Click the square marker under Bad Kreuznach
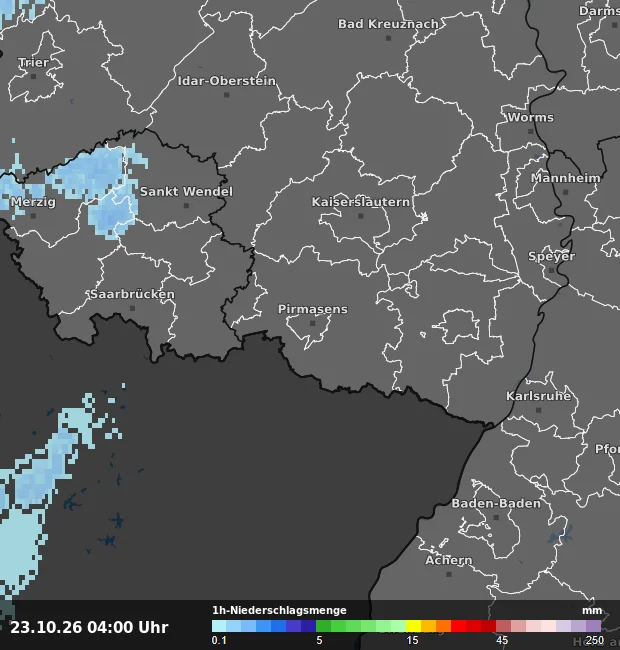Viewport: 620px width, 650px height. pyautogui.click(x=388, y=38)
